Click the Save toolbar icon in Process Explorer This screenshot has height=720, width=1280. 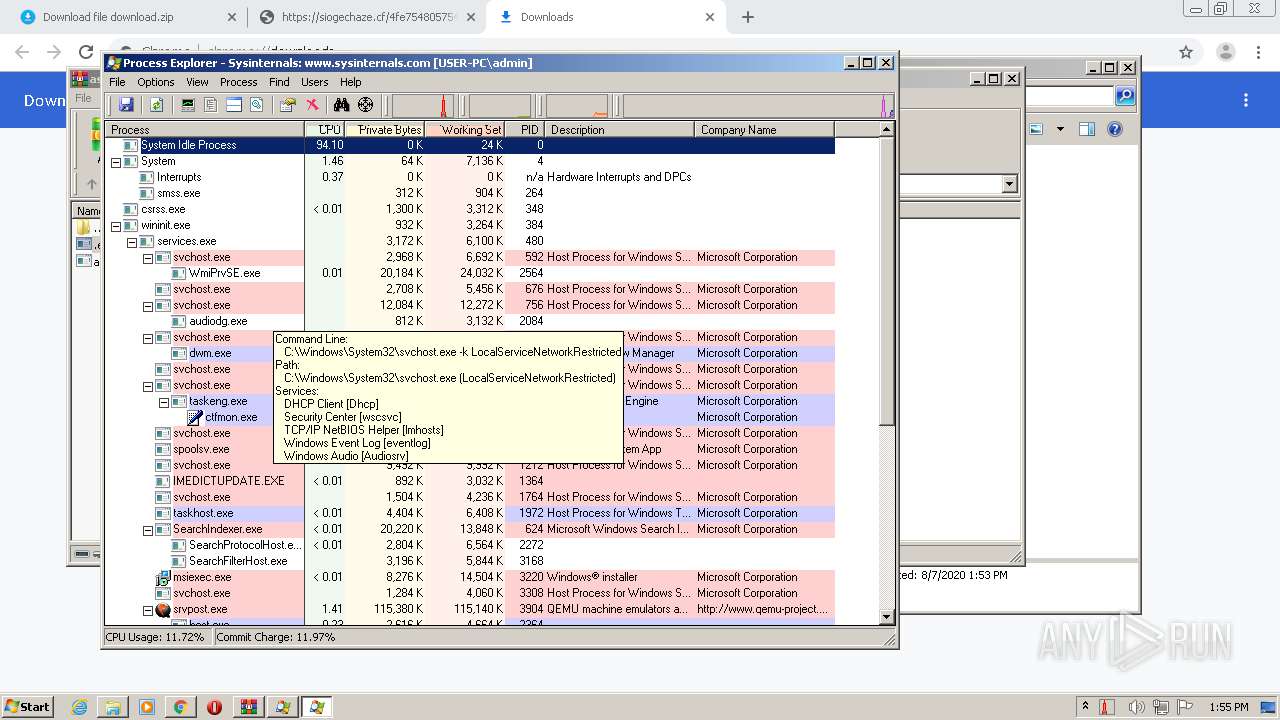[x=126, y=105]
